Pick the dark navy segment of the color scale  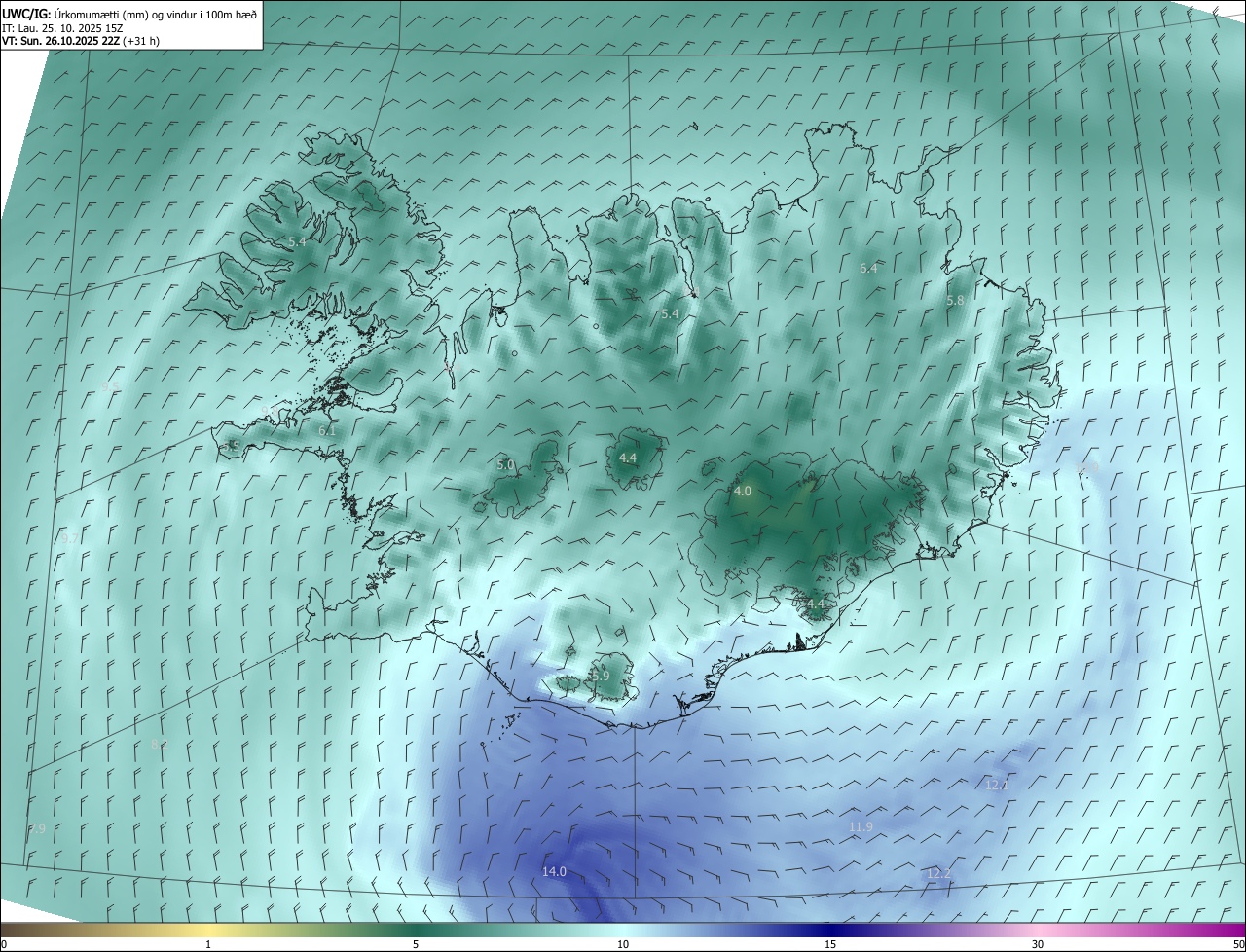[830, 930]
